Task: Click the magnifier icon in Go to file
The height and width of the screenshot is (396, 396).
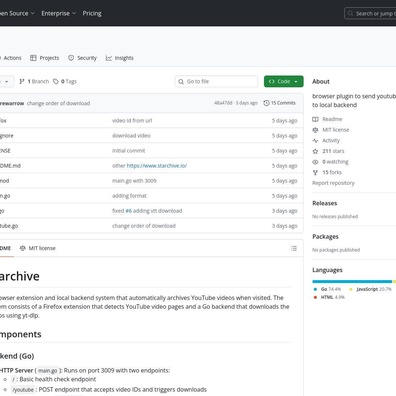Action: [181, 81]
